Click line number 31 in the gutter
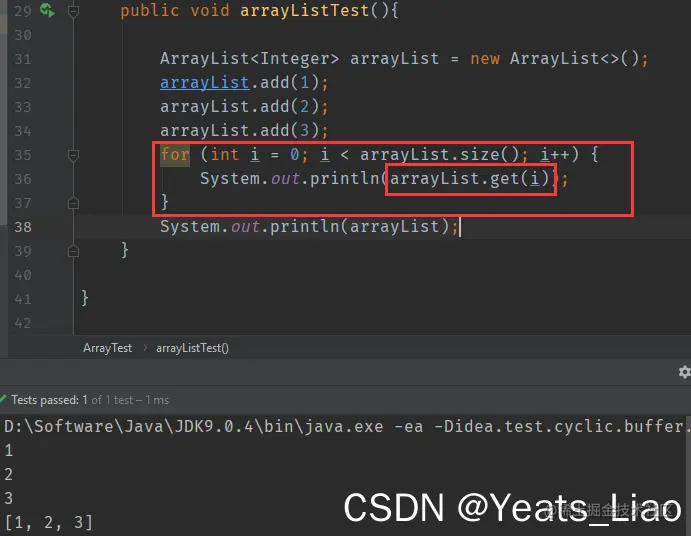691x536 pixels. point(23,59)
